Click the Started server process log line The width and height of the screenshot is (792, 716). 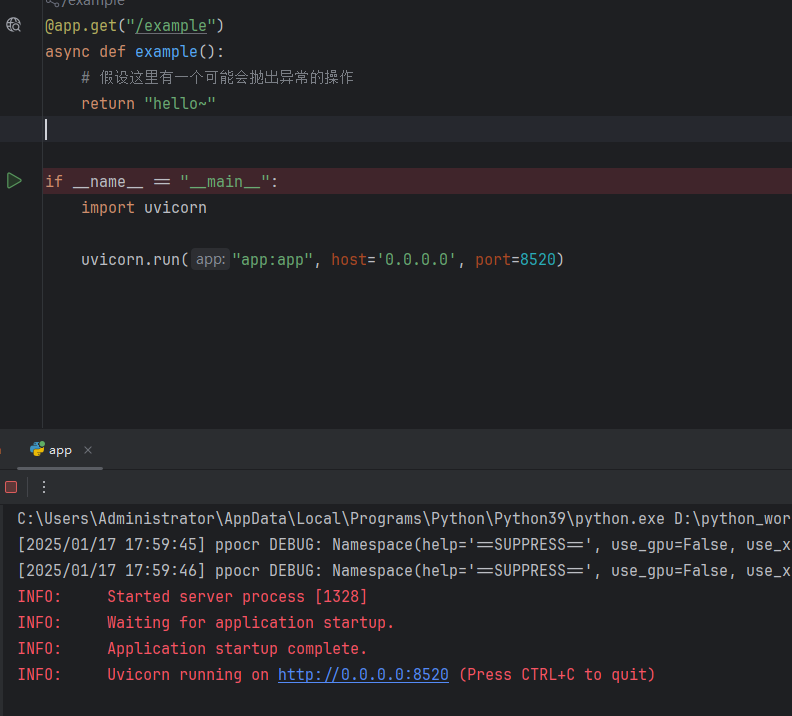point(237,597)
